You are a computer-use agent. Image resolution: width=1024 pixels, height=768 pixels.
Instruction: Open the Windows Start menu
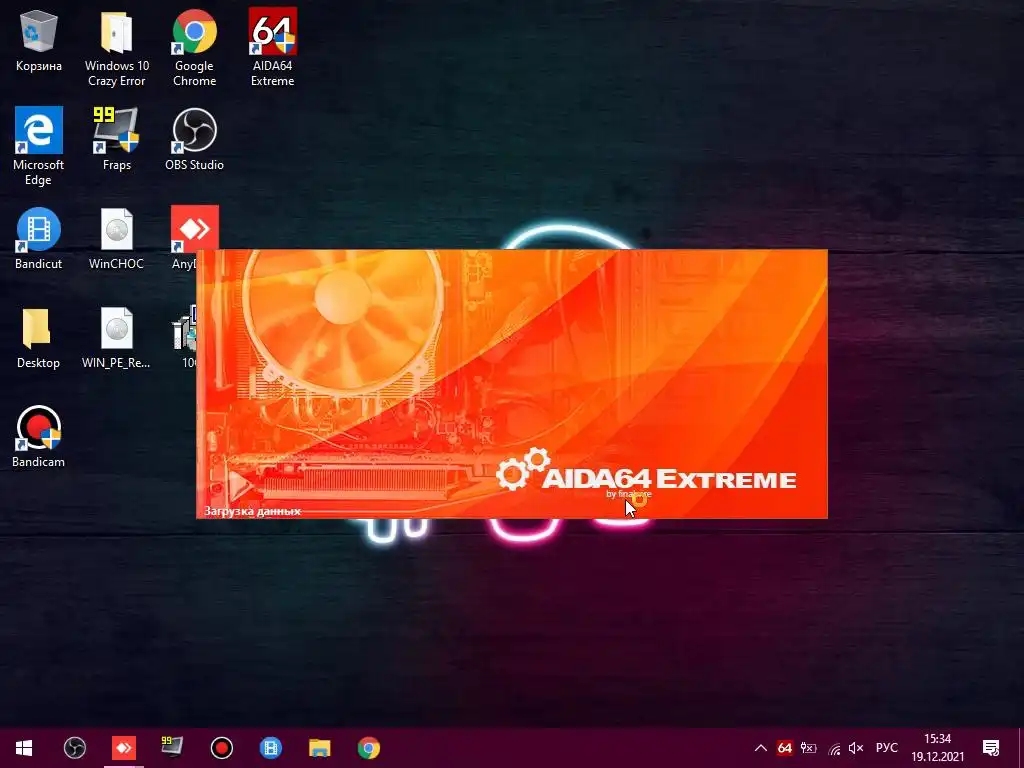coord(24,748)
